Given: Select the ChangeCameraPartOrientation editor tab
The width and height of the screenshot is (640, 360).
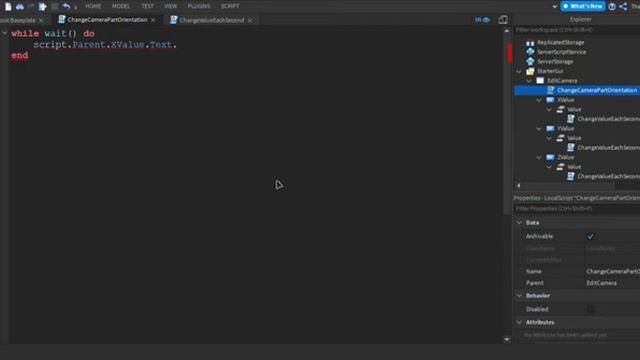Looking at the screenshot, I should 107,20.
